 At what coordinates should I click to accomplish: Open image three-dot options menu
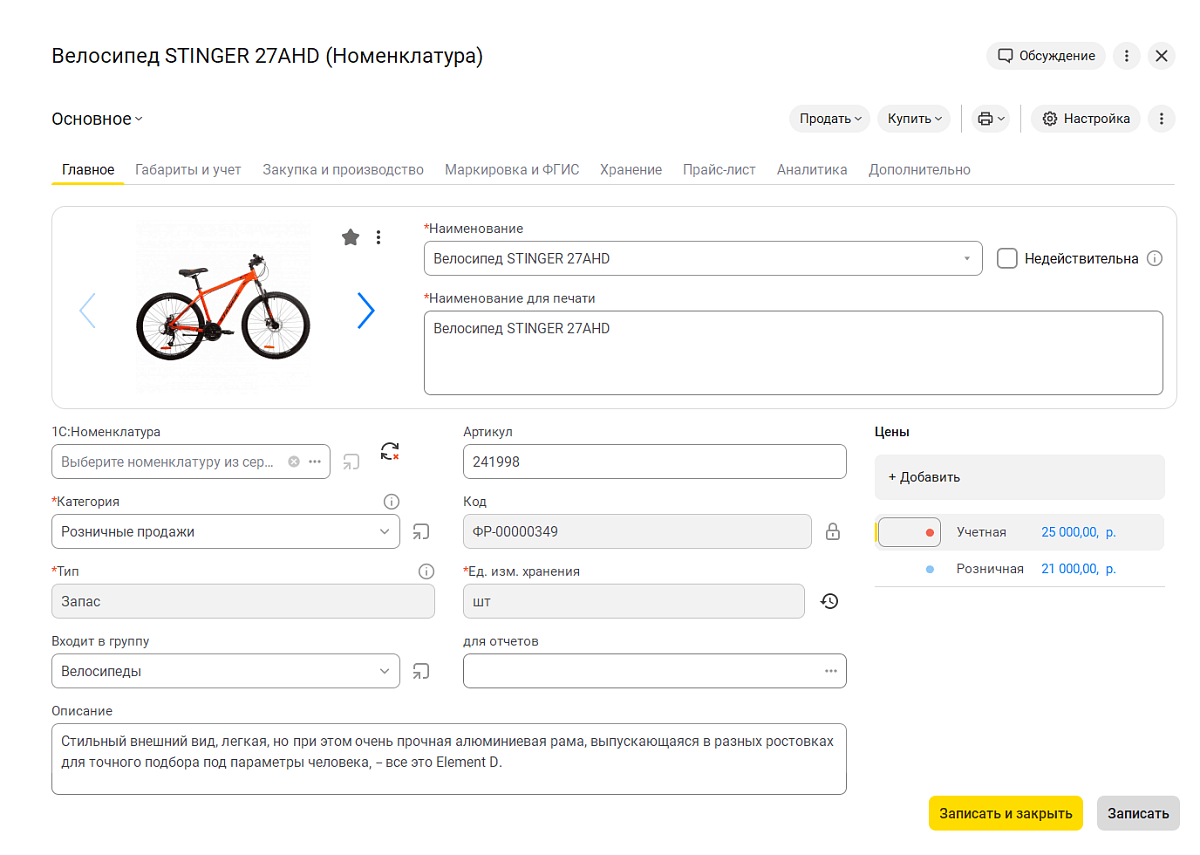tap(378, 237)
